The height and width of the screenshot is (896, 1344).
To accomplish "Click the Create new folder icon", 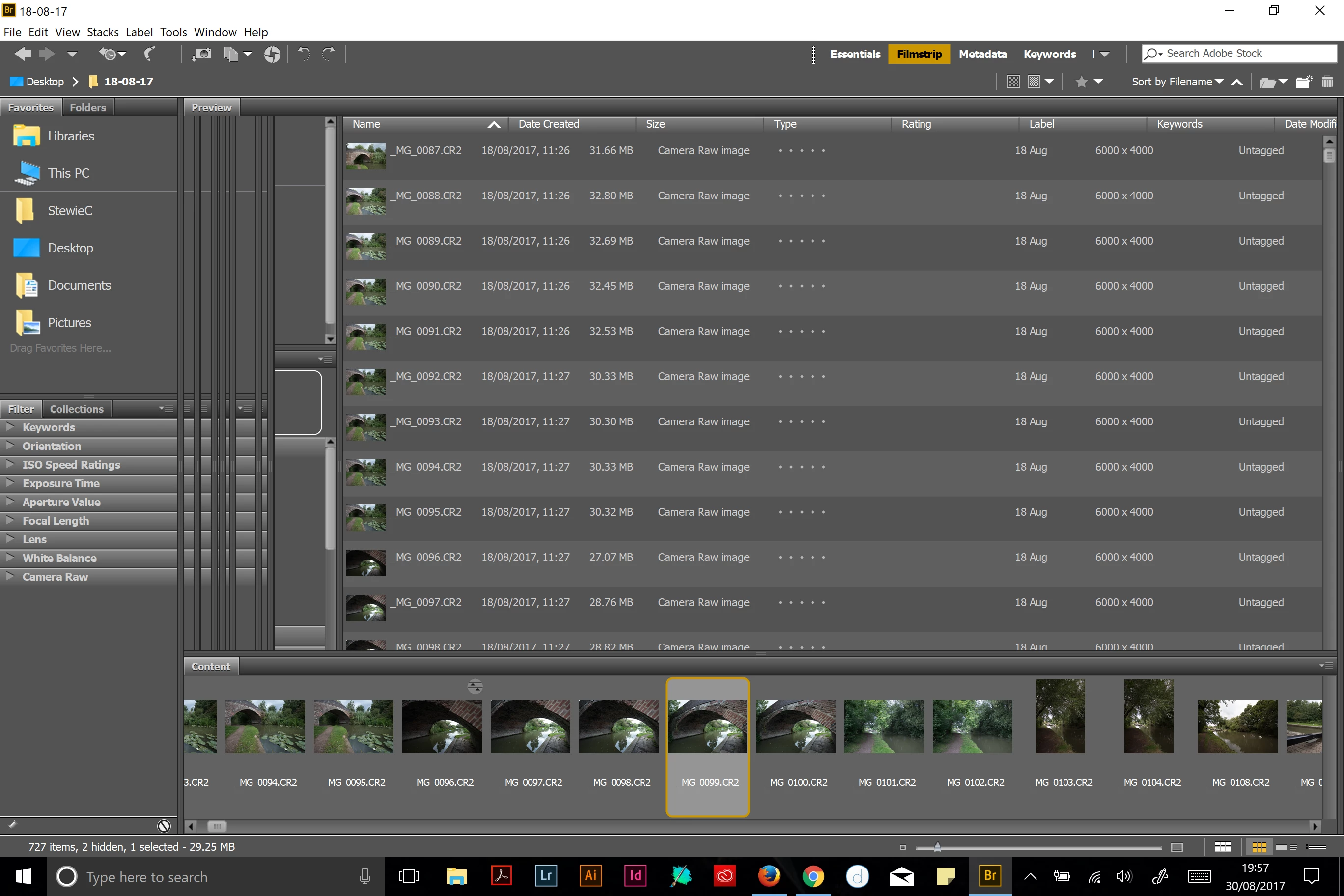I will tap(1303, 83).
